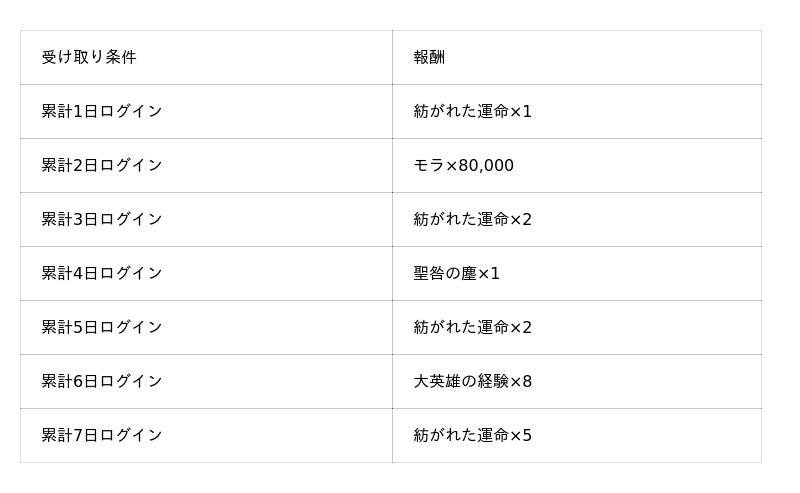
Task: Select the 累計4日ログイン cell
Action: (x=102, y=273)
